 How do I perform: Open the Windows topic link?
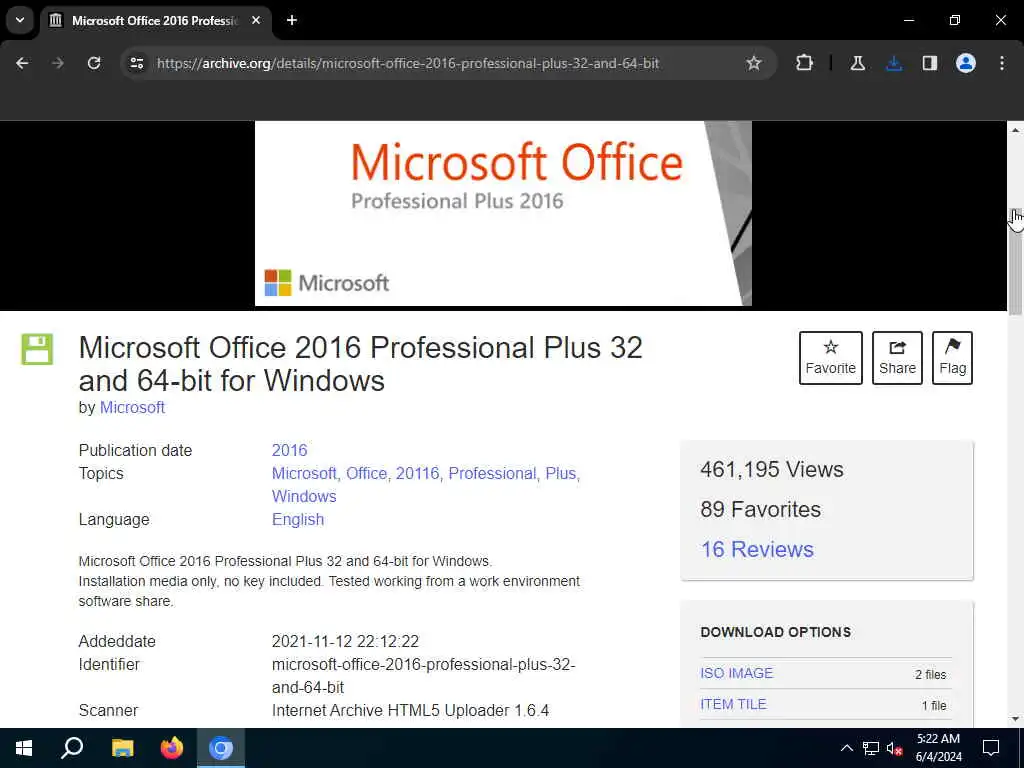click(x=304, y=496)
